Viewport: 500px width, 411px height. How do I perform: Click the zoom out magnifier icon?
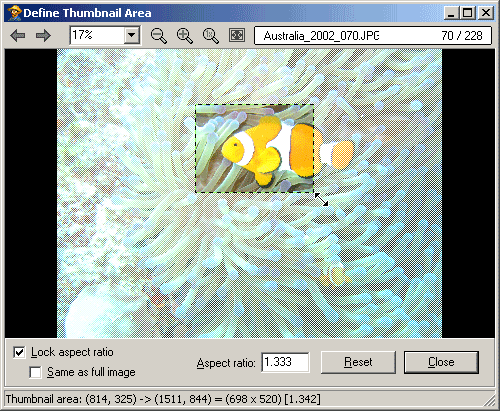tap(159, 36)
